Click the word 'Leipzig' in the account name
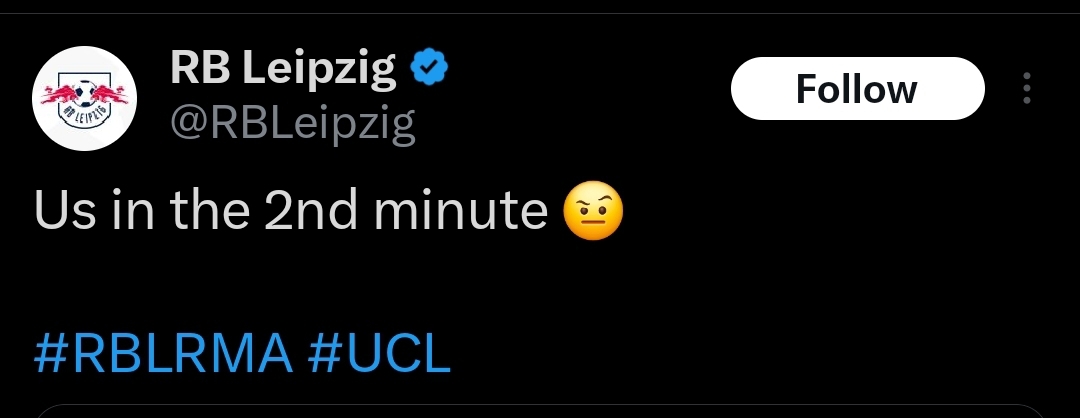The image size is (1080, 418). (320, 70)
